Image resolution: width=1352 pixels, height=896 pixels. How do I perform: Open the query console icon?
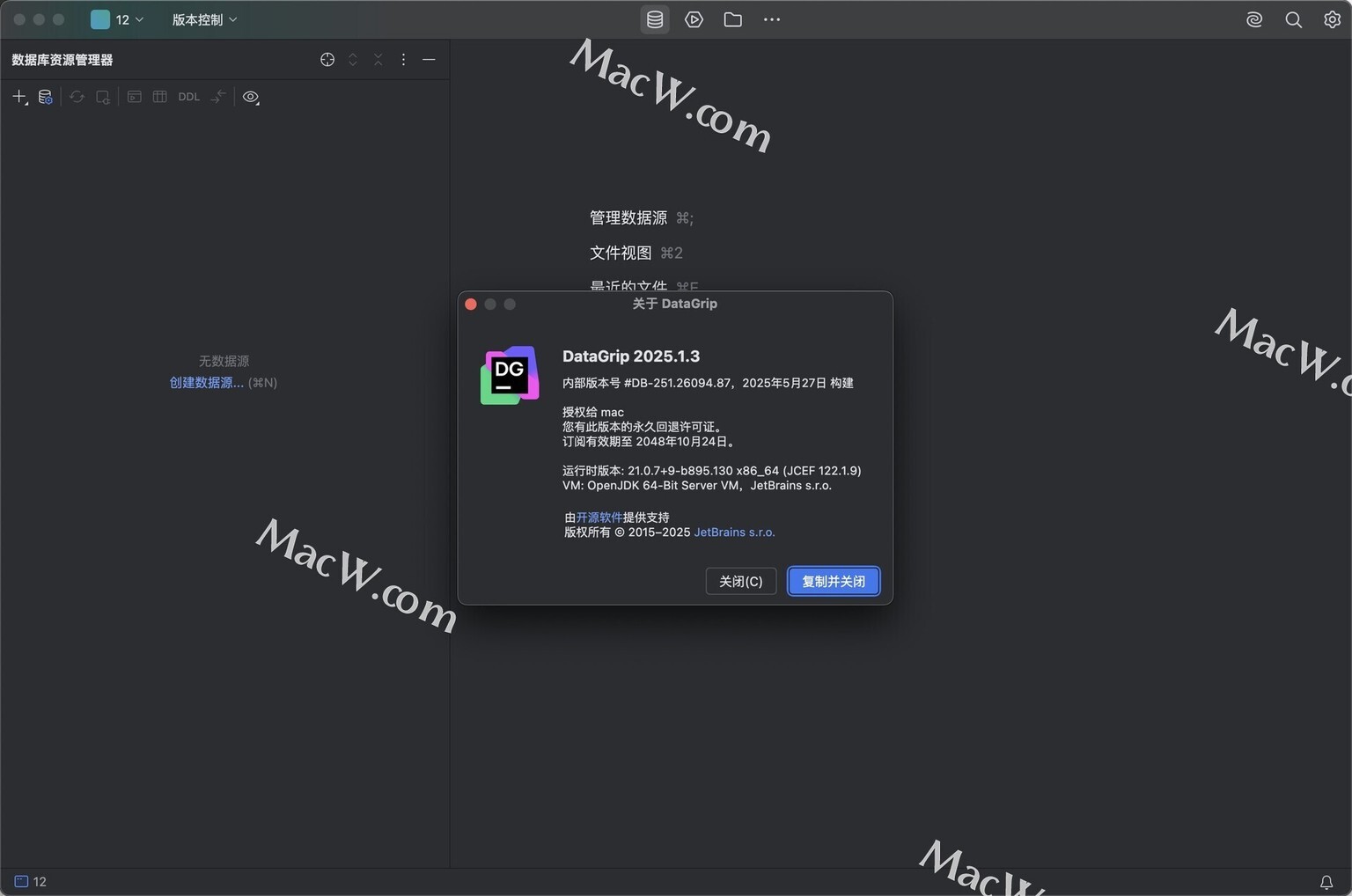click(x=134, y=97)
